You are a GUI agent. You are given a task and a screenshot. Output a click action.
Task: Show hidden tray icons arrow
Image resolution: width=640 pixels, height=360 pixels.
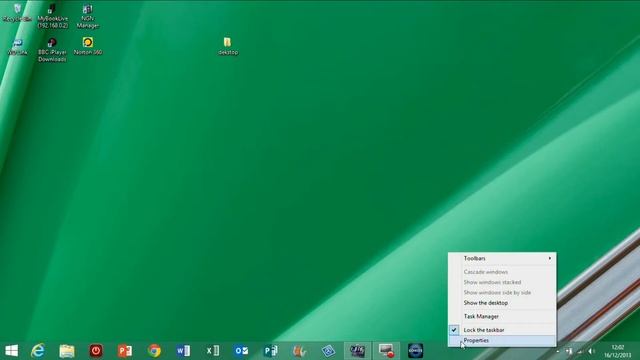click(x=558, y=351)
